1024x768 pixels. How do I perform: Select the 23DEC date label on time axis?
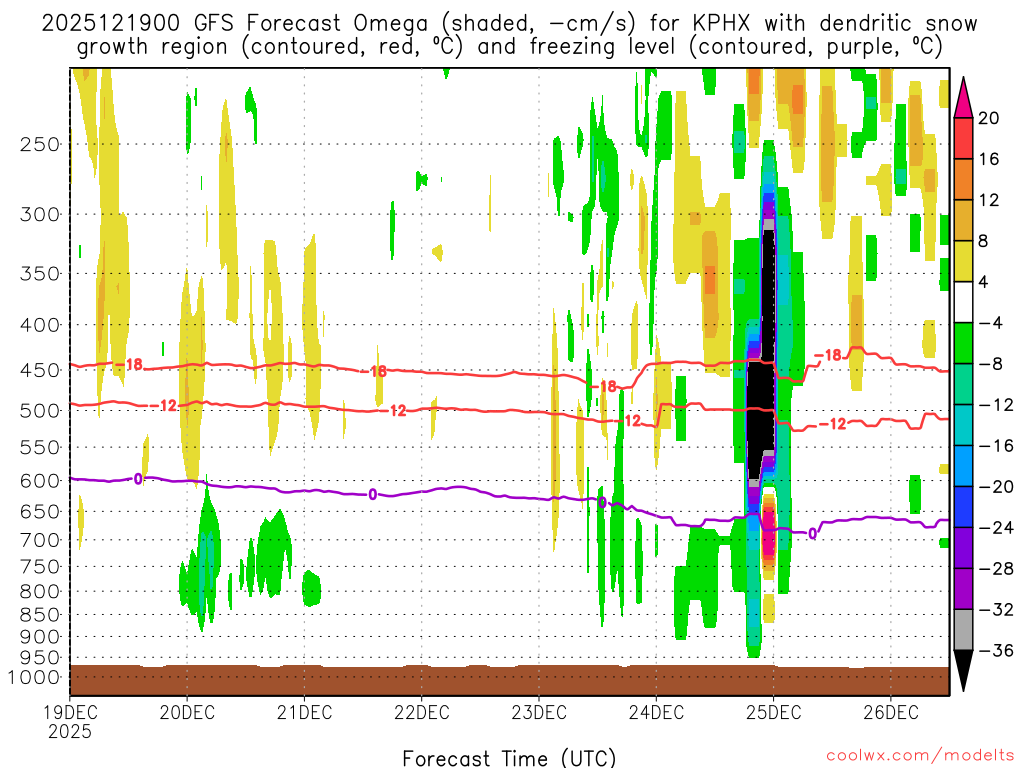point(539,712)
